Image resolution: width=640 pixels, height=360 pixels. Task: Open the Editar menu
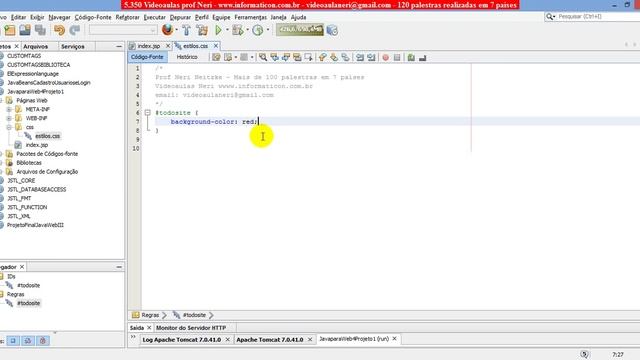[x=18, y=17]
